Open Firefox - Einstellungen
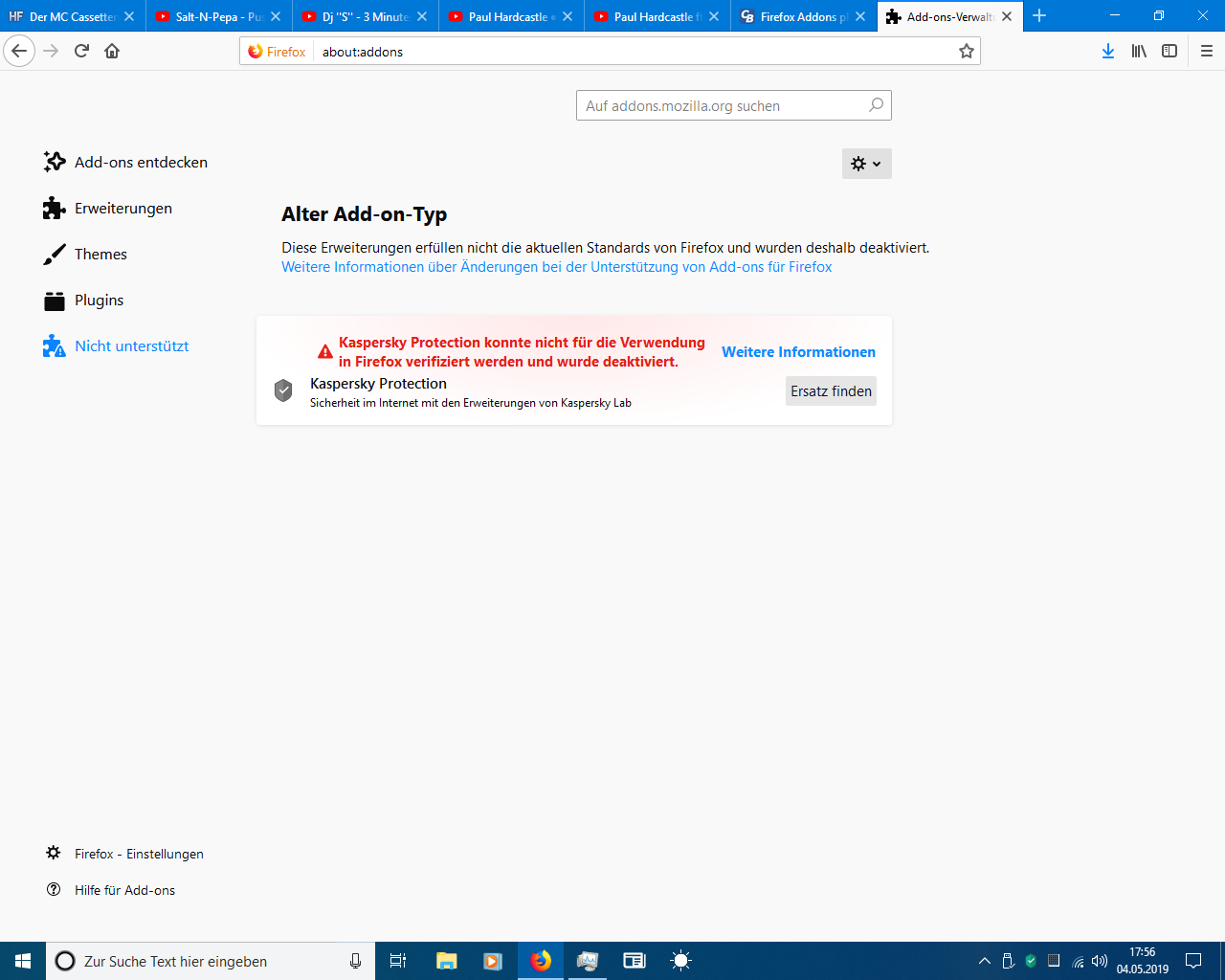1225x980 pixels. pyautogui.click(x=124, y=854)
